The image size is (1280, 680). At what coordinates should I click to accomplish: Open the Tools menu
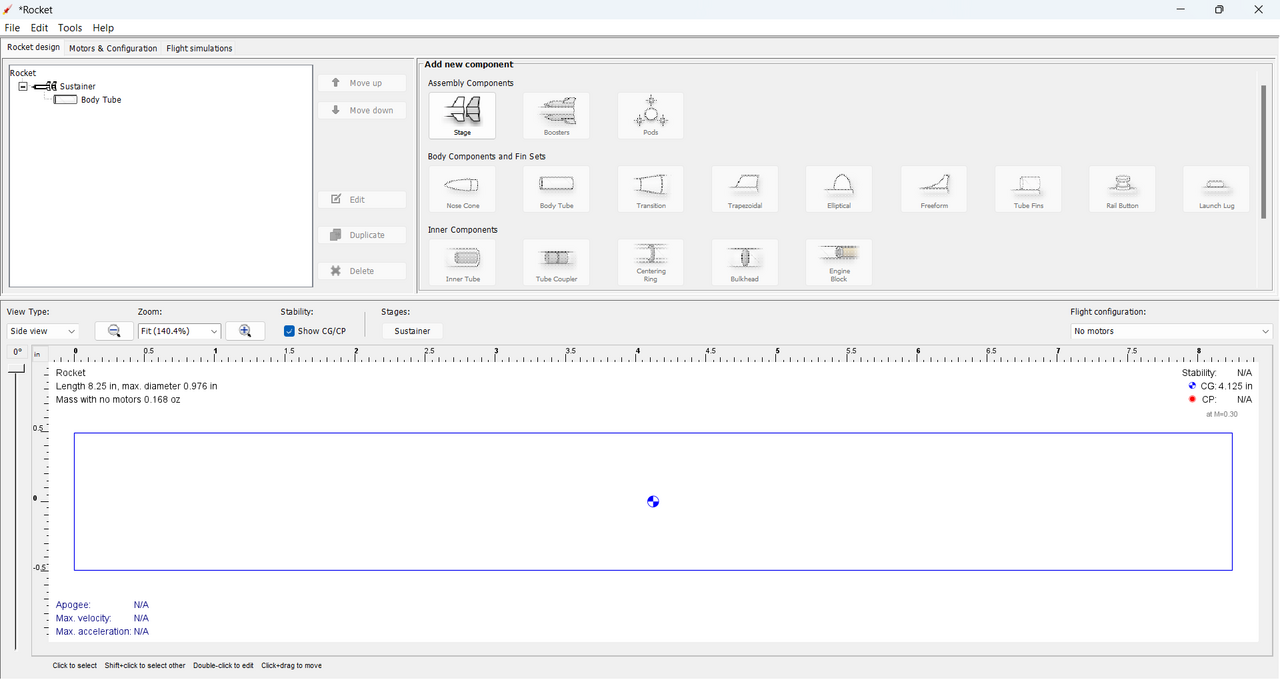70,28
